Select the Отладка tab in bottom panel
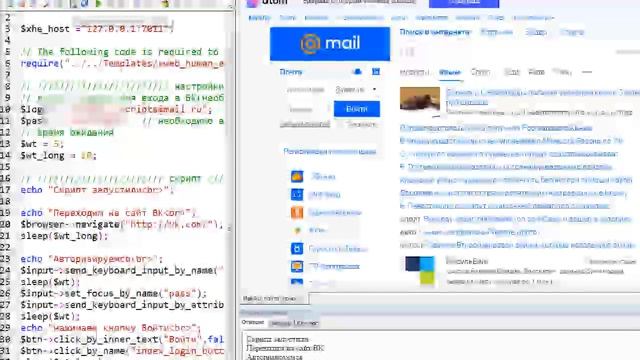 253,322
